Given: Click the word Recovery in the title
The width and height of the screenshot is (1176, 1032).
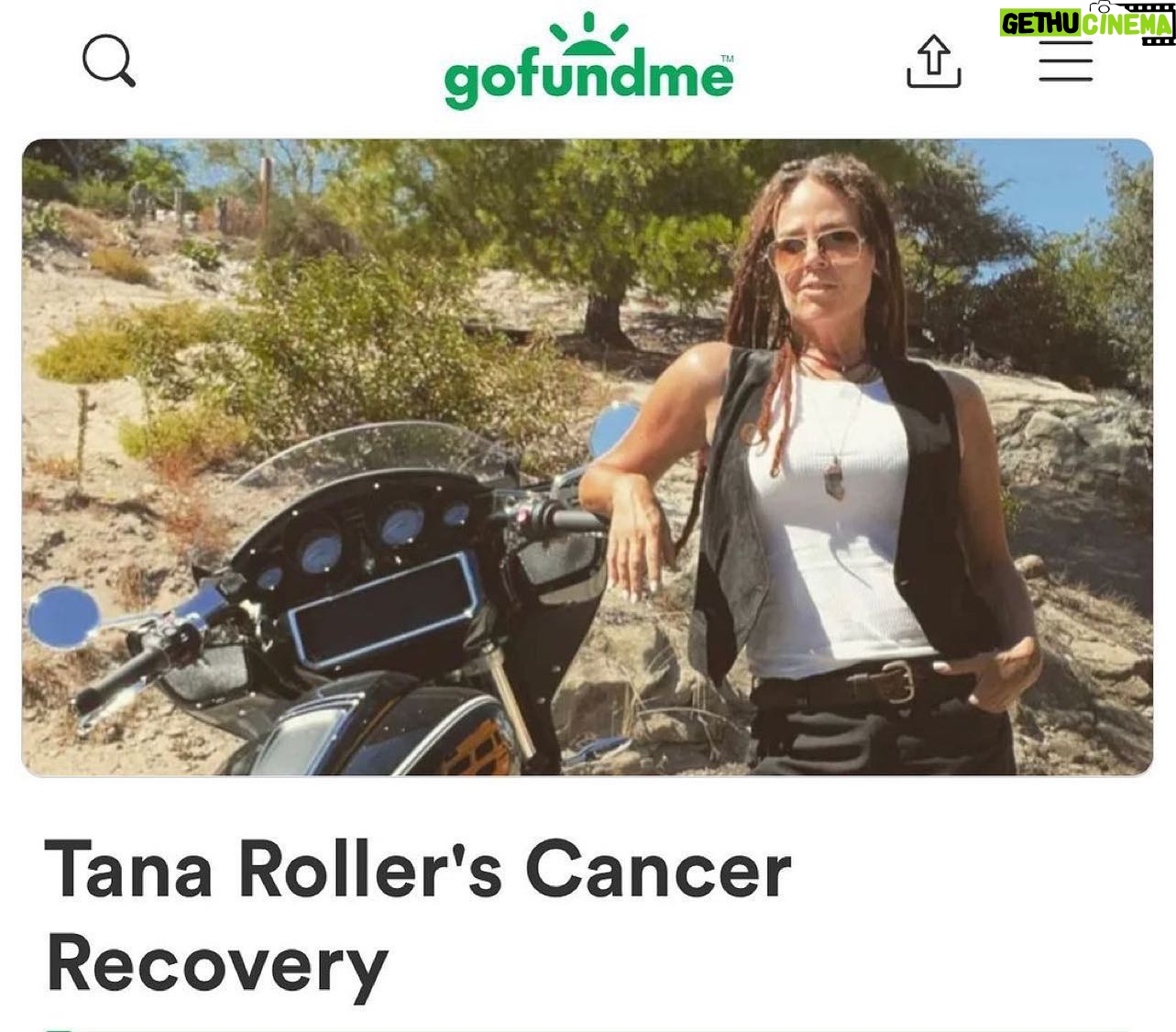Looking at the screenshot, I should coord(217,965).
